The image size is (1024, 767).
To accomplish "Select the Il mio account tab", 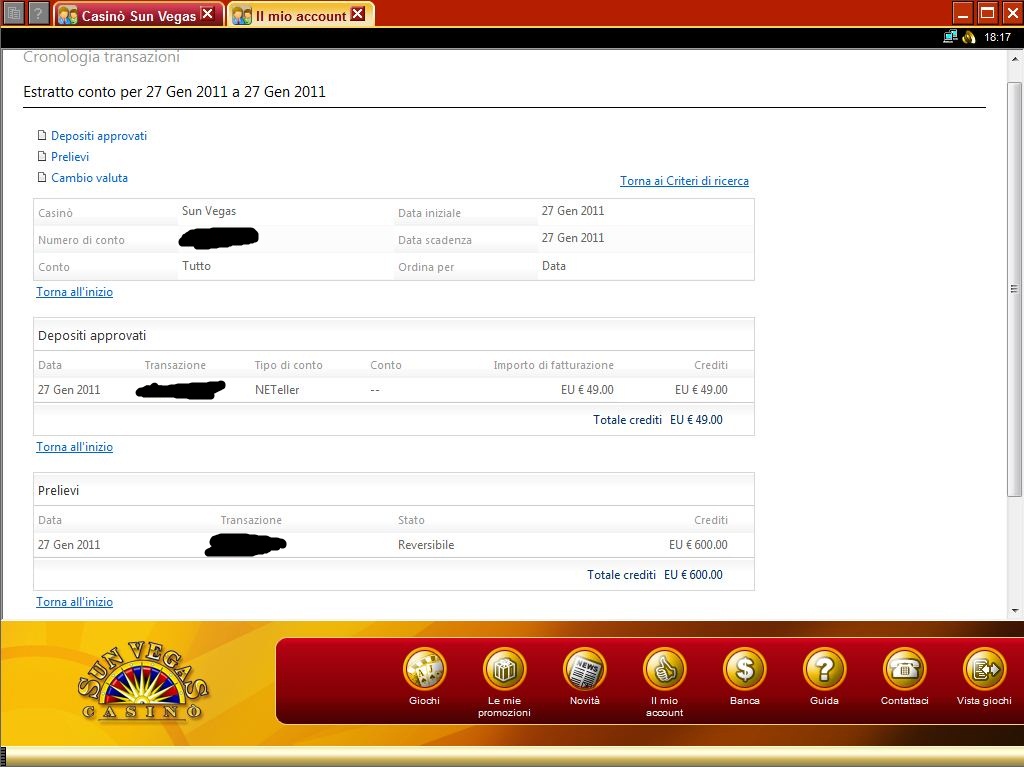I will tap(300, 14).
